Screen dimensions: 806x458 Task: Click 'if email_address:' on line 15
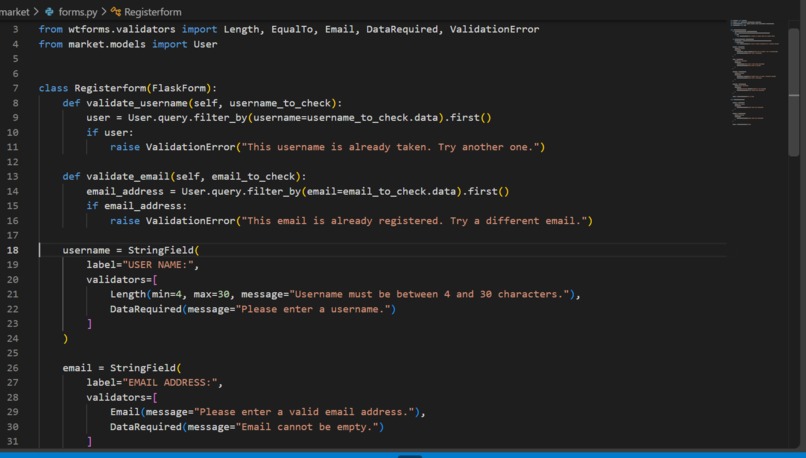tap(137, 206)
